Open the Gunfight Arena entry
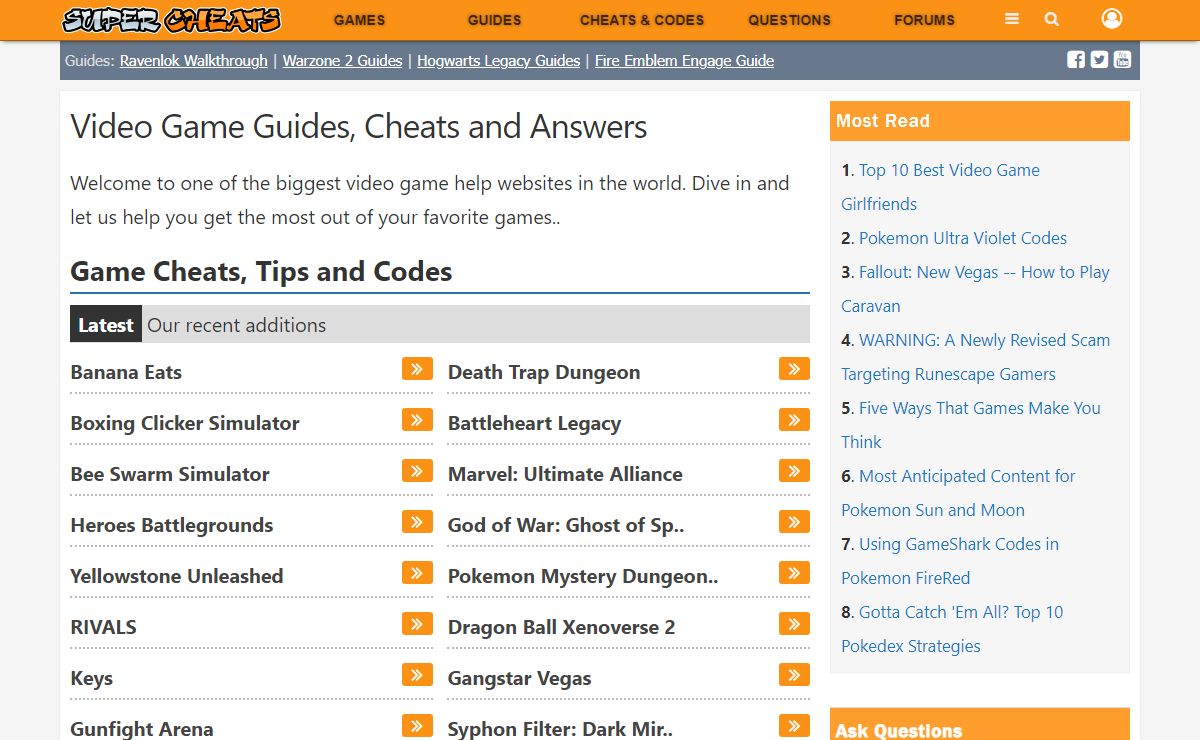The image size is (1200, 740). [x=142, y=729]
